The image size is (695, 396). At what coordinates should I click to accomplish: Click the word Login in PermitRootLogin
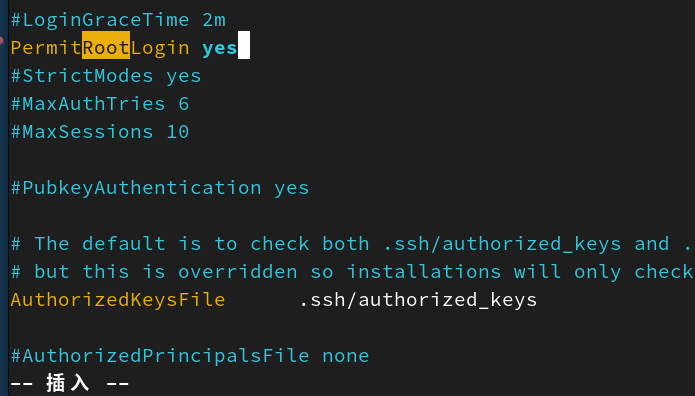(160, 48)
